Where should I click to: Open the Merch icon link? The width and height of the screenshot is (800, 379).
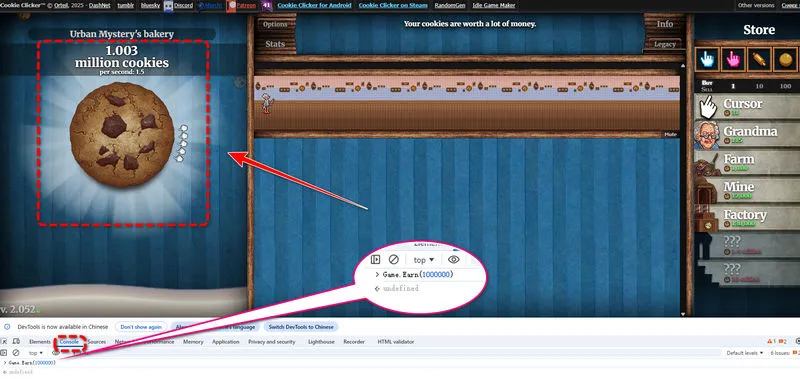(x=201, y=6)
